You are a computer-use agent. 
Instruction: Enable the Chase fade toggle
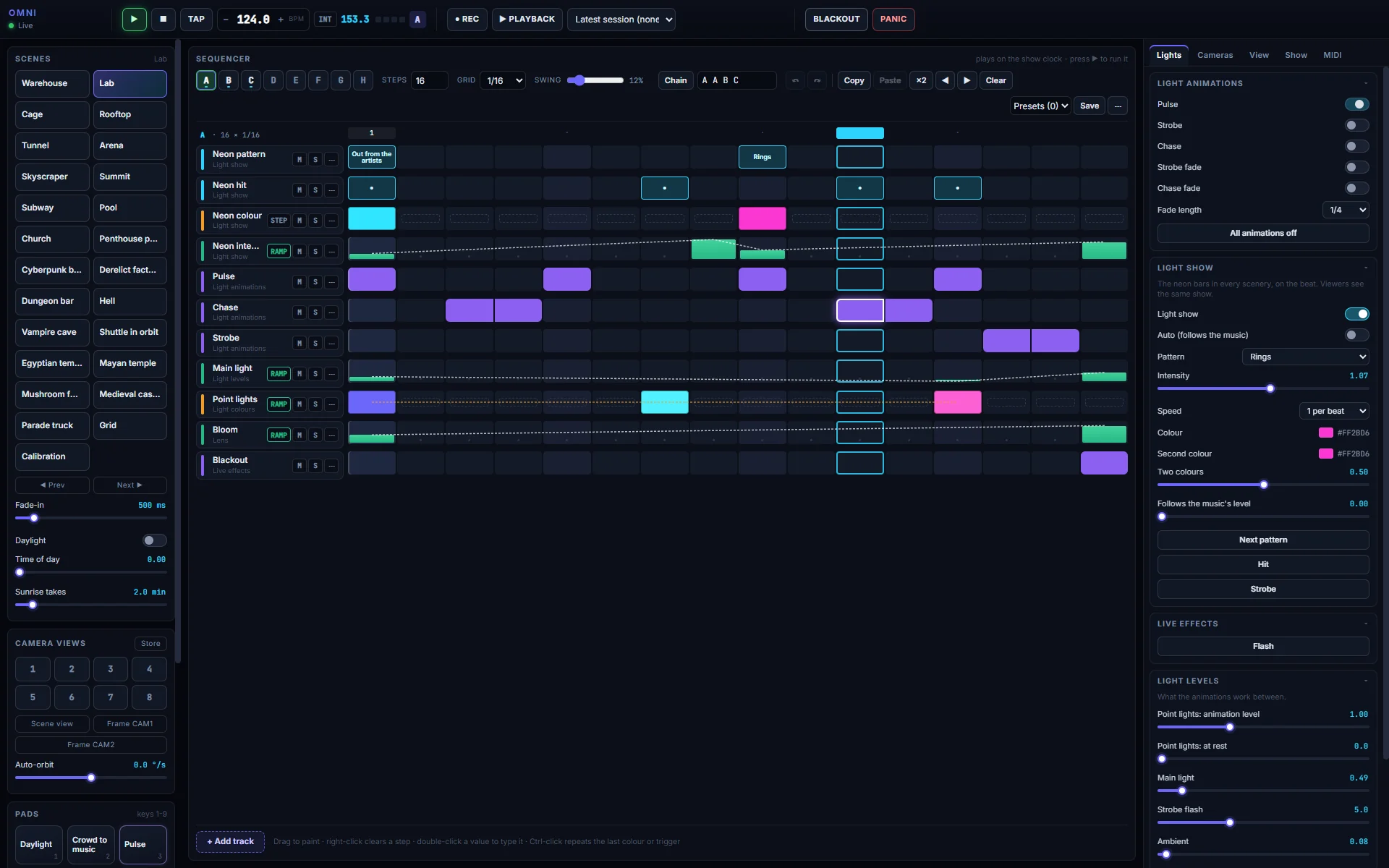(x=1356, y=188)
